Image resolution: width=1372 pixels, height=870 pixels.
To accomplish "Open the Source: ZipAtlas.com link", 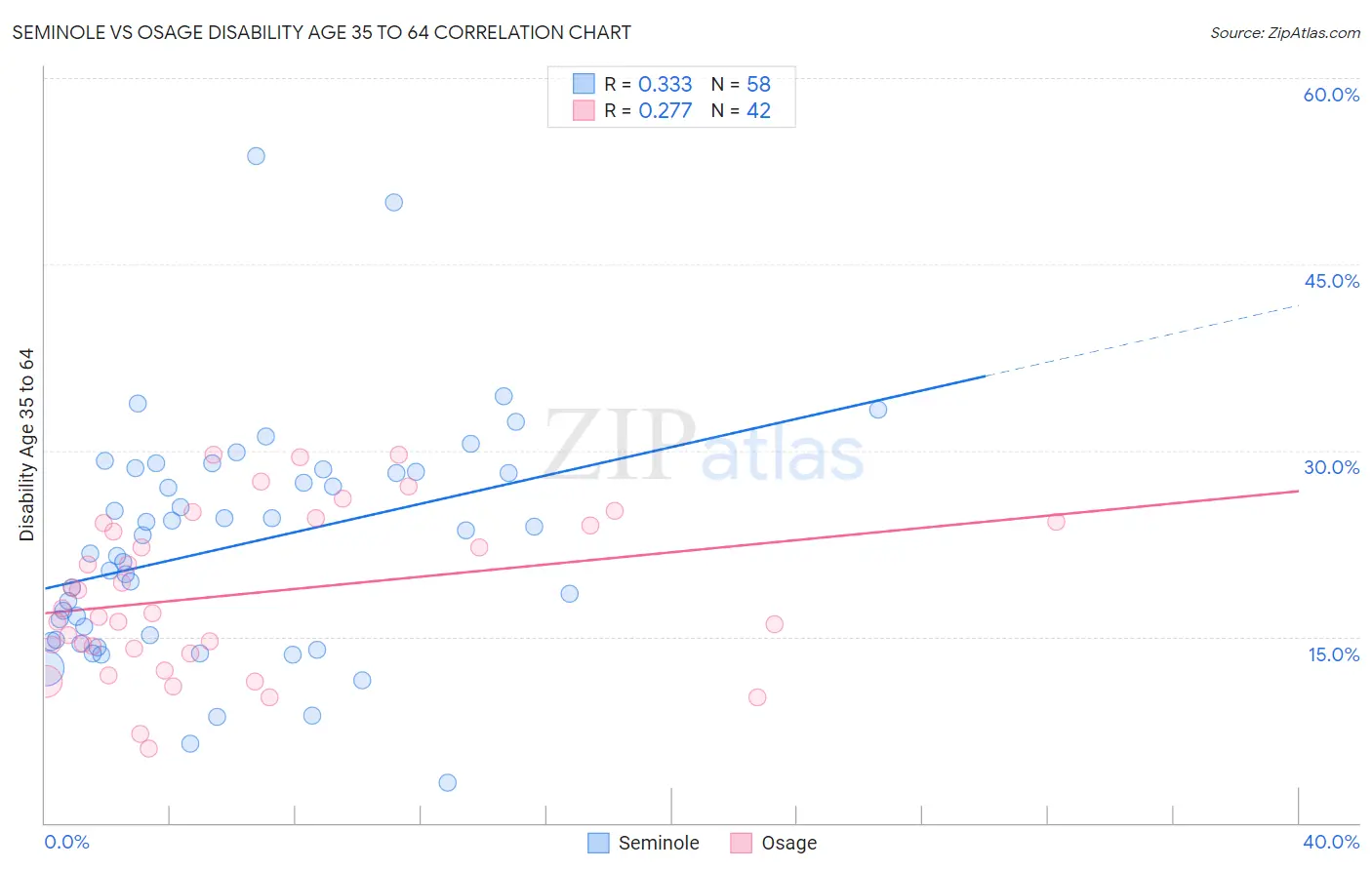I will [x=1285, y=32].
